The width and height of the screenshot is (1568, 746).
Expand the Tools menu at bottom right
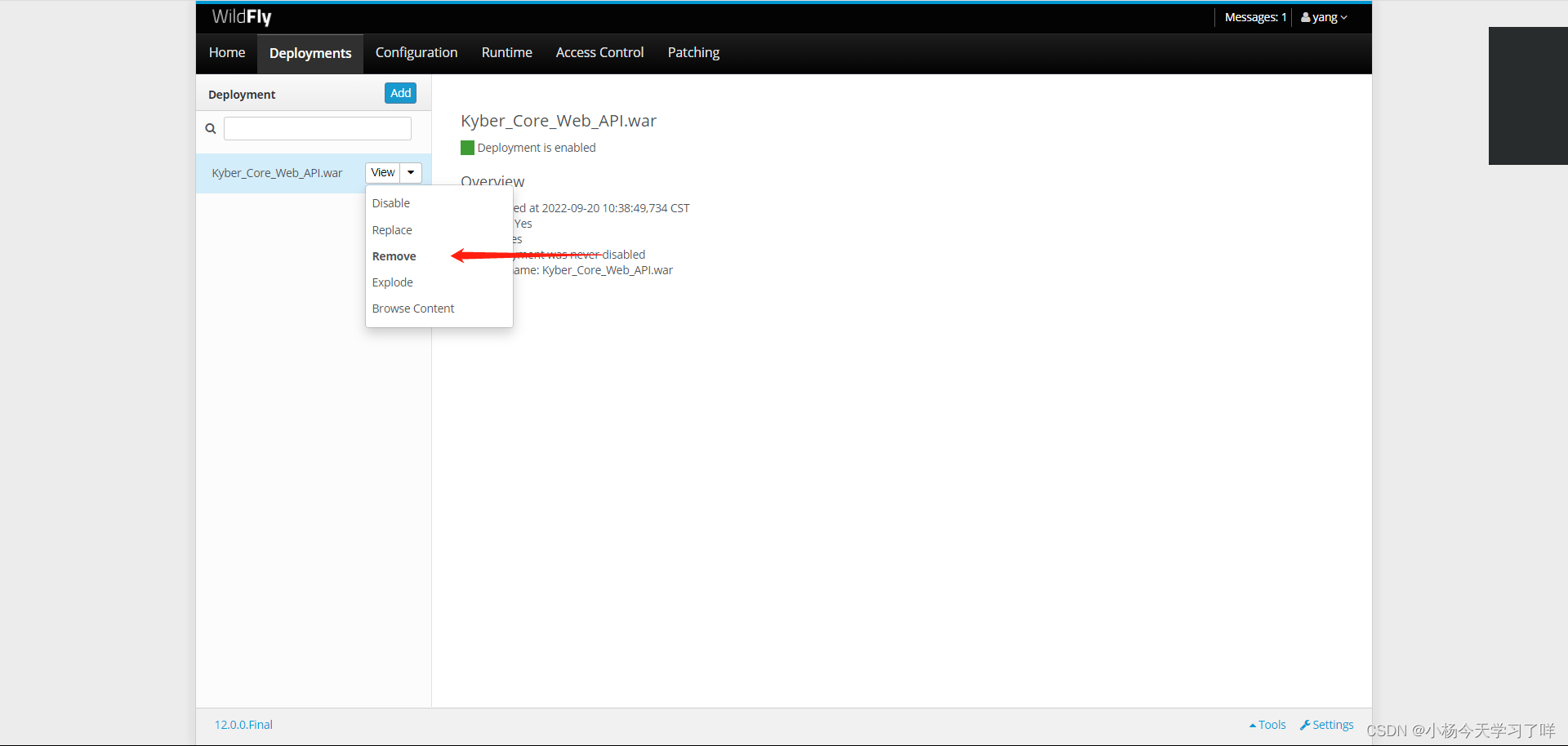point(1266,724)
